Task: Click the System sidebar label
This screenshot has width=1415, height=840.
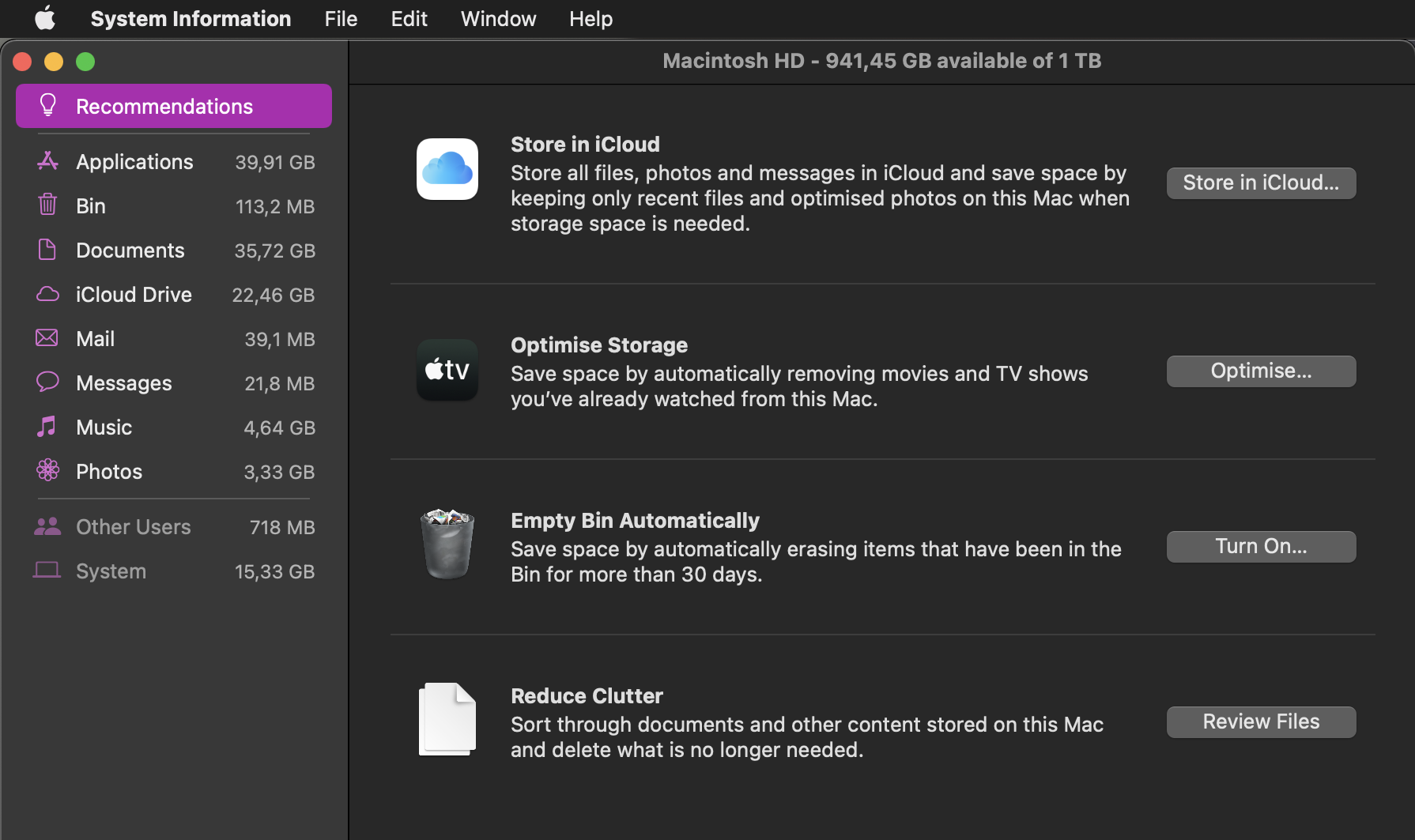Action: click(x=111, y=571)
